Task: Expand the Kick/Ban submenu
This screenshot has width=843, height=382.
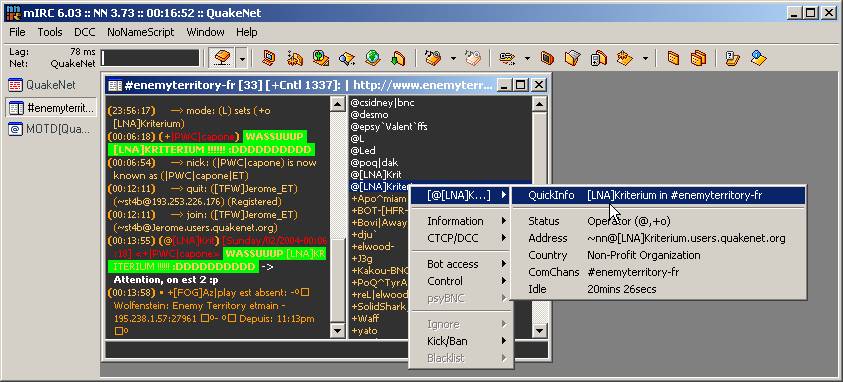Action: coord(460,341)
